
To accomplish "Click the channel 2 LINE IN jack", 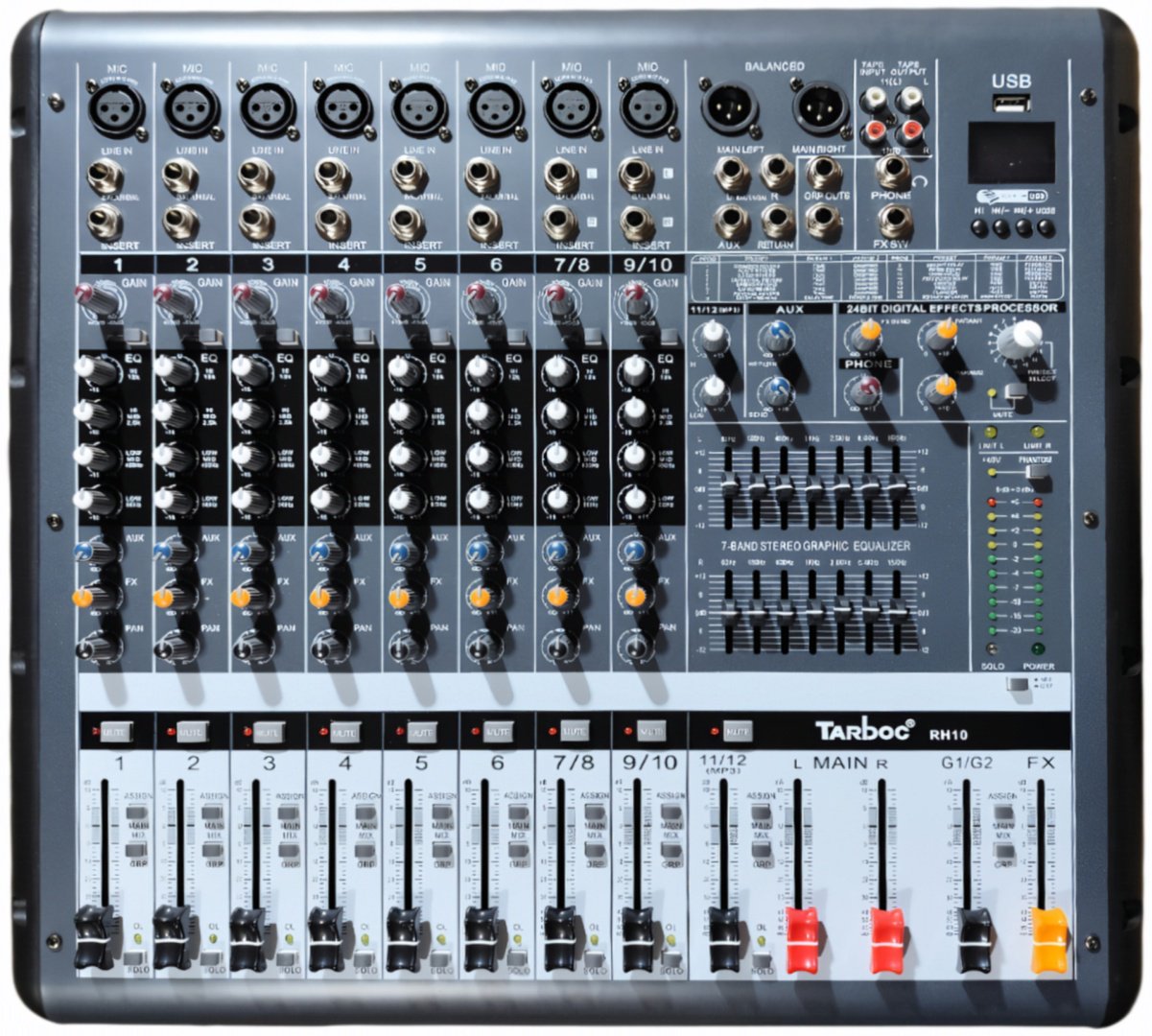I will [x=178, y=177].
